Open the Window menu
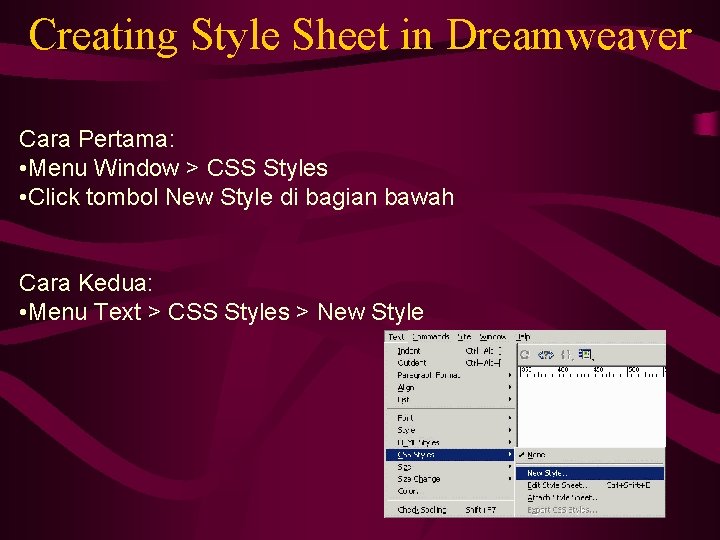Screen dimensions: 720x540 pos(493,337)
